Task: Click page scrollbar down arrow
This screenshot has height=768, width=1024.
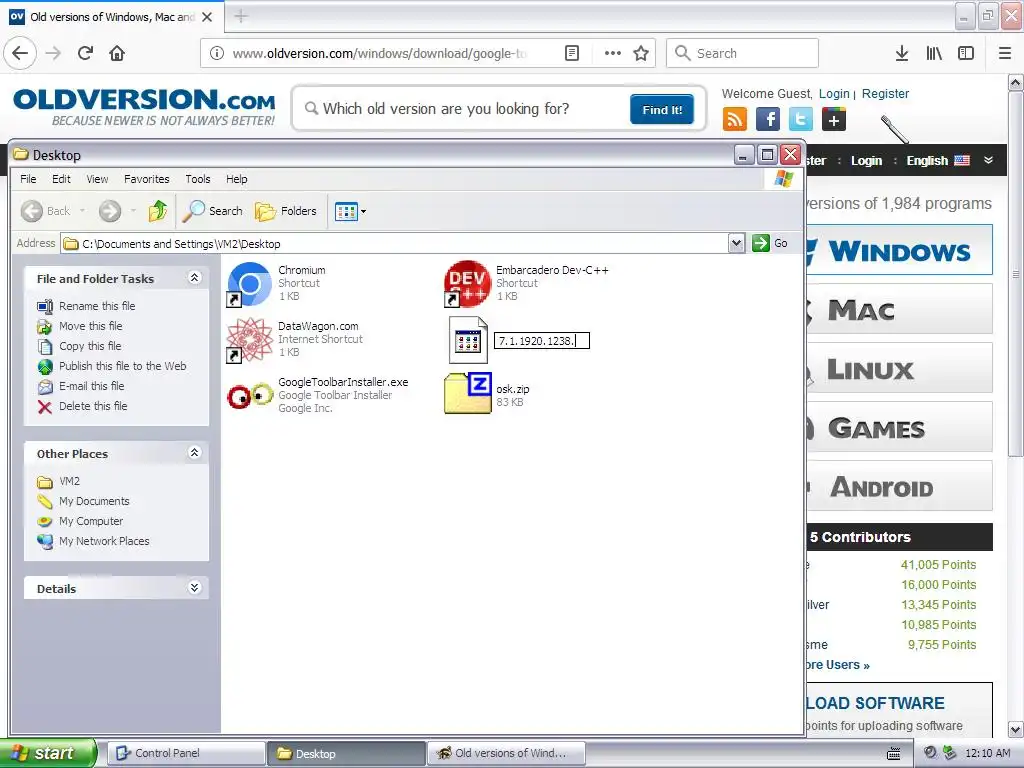Action: (1015, 729)
